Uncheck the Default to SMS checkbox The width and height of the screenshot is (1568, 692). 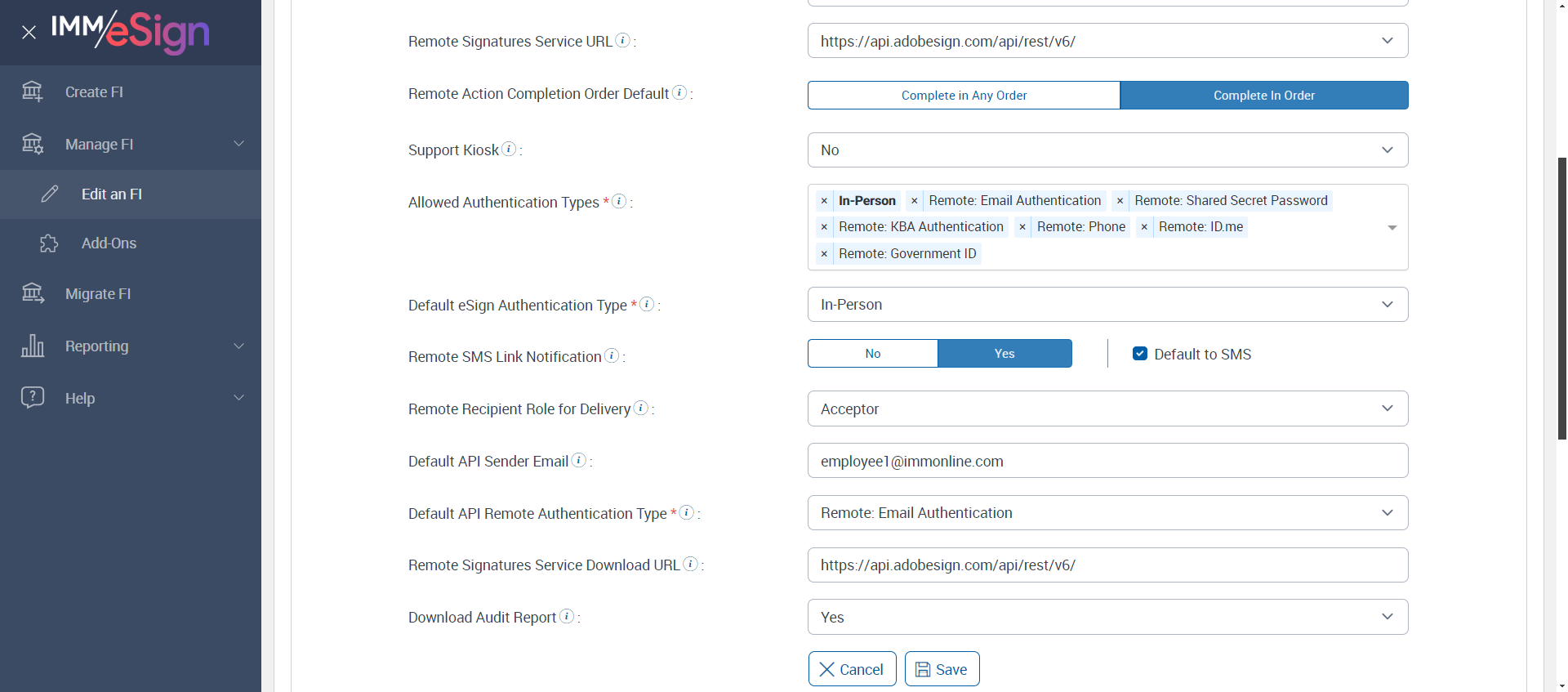coord(1140,354)
